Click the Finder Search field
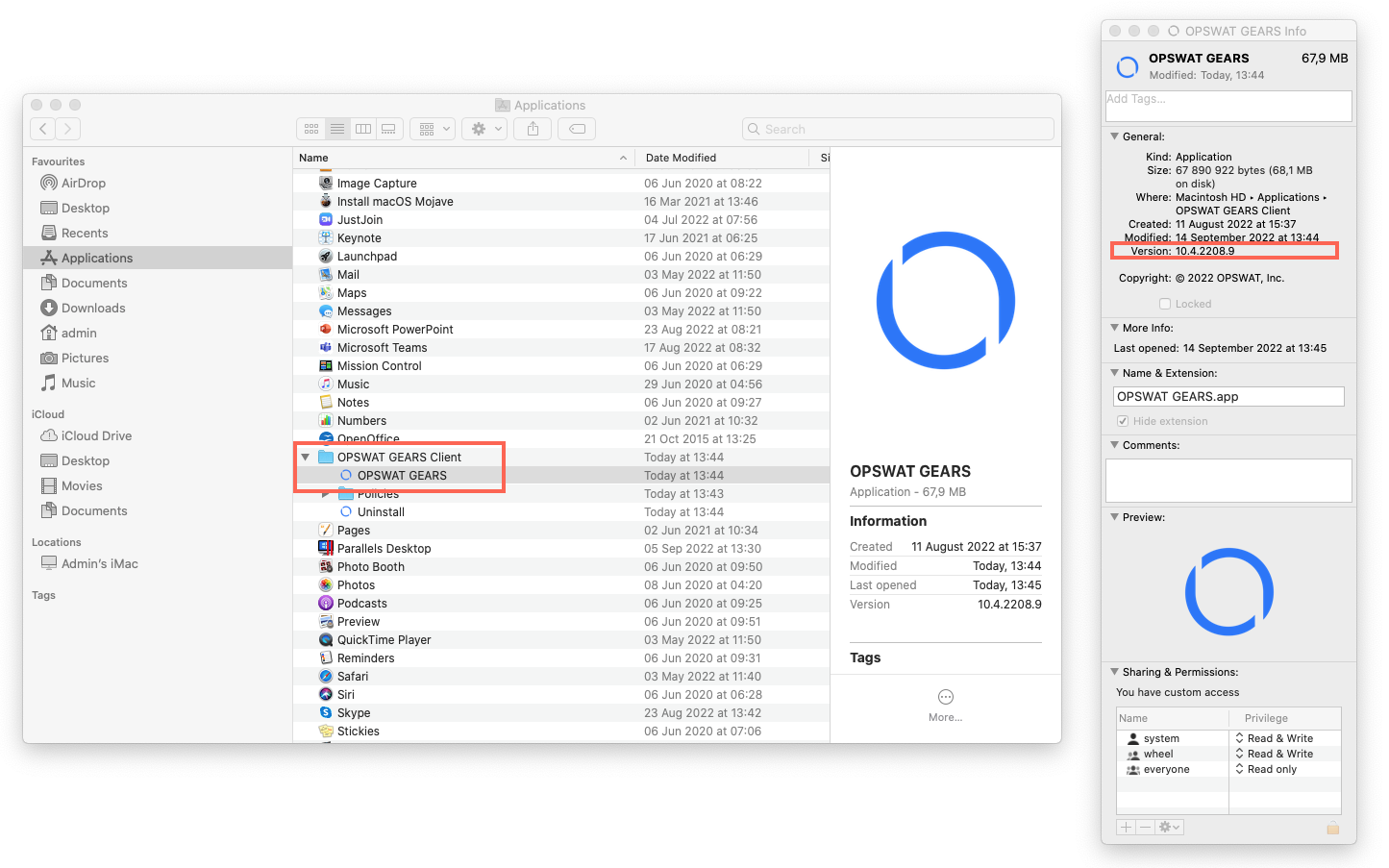 coord(898,129)
